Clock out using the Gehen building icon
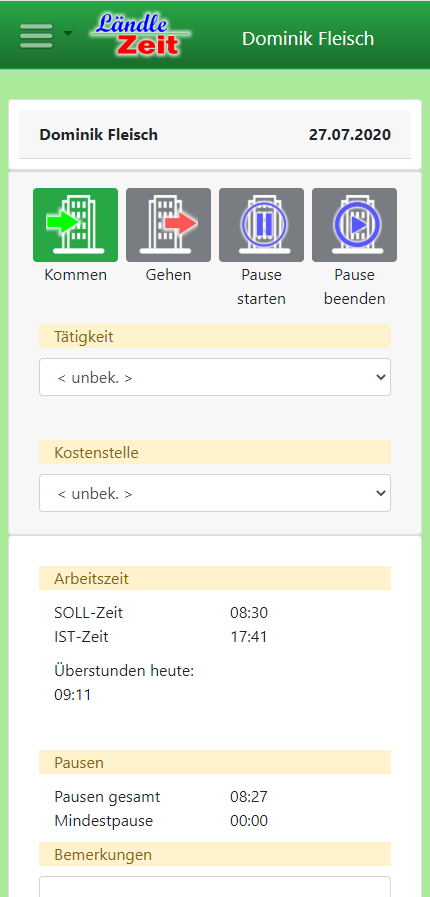 pos(168,225)
